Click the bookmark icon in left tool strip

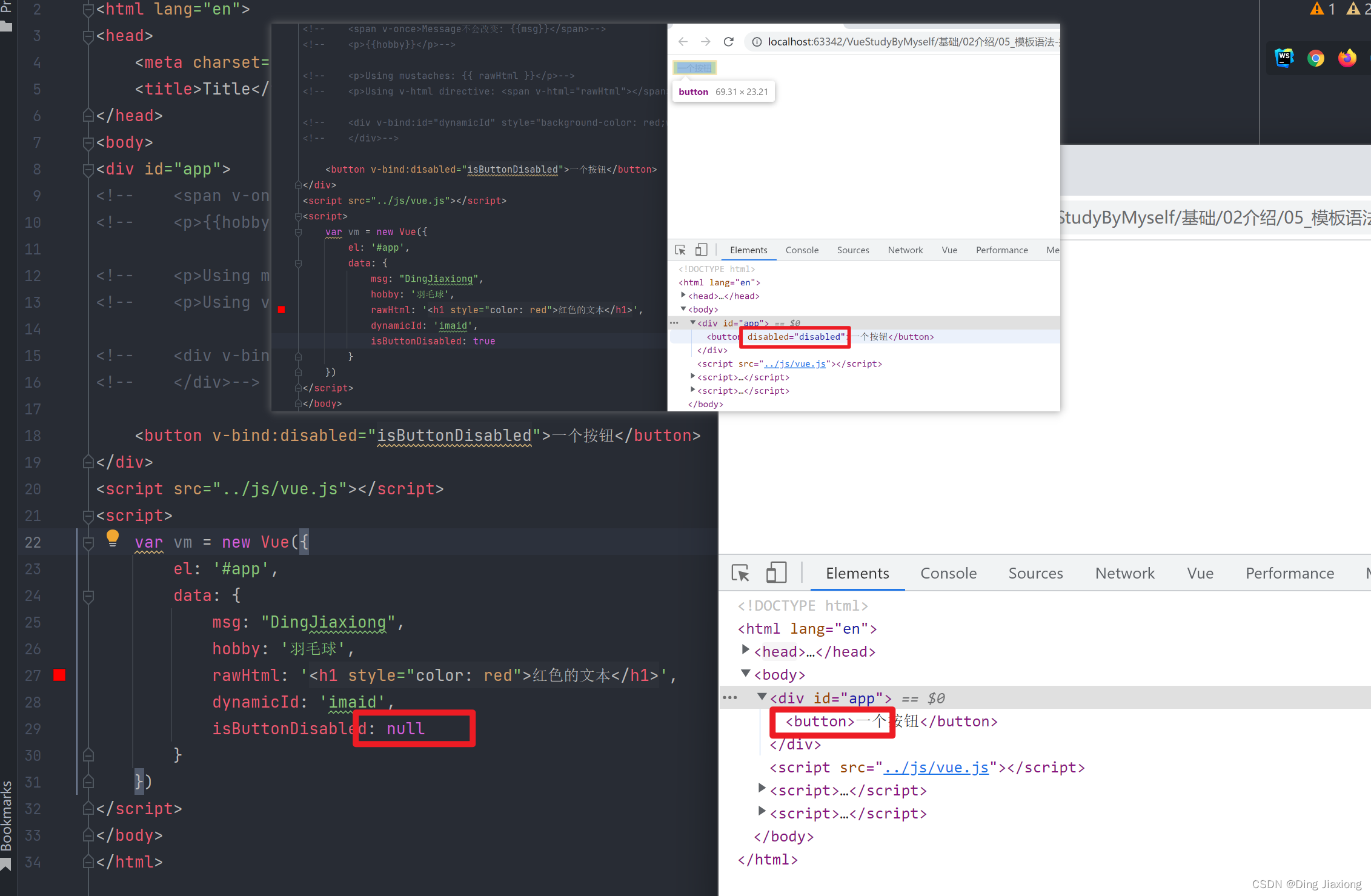click(x=6, y=864)
